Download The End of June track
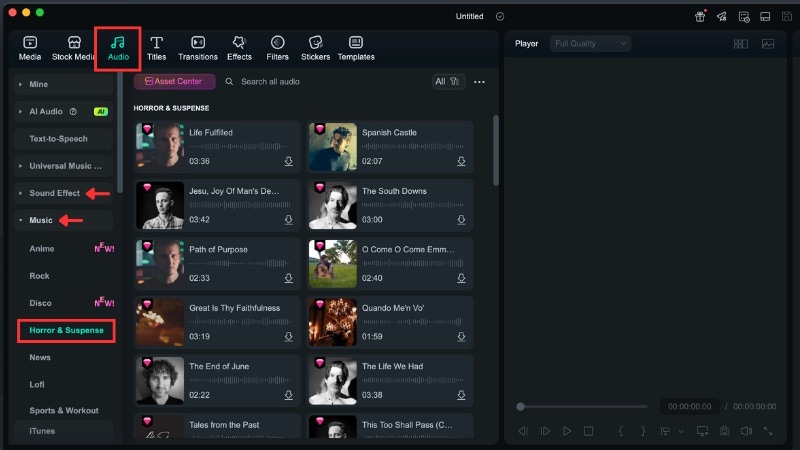Viewport: 800px width, 450px height. 288,395
